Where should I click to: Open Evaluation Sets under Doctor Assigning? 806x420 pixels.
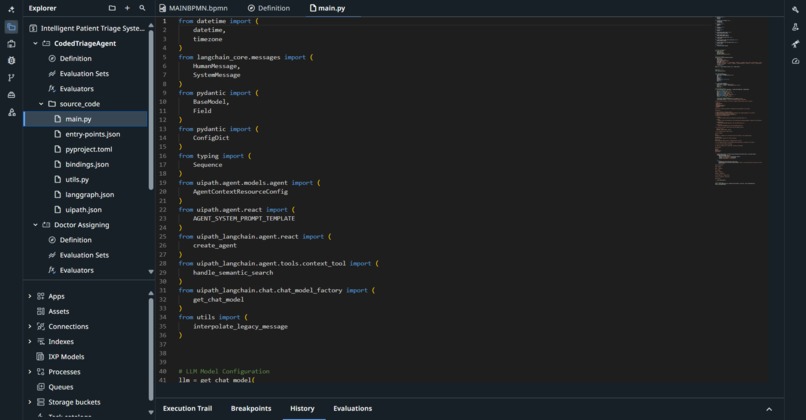pyautogui.click(x=86, y=255)
